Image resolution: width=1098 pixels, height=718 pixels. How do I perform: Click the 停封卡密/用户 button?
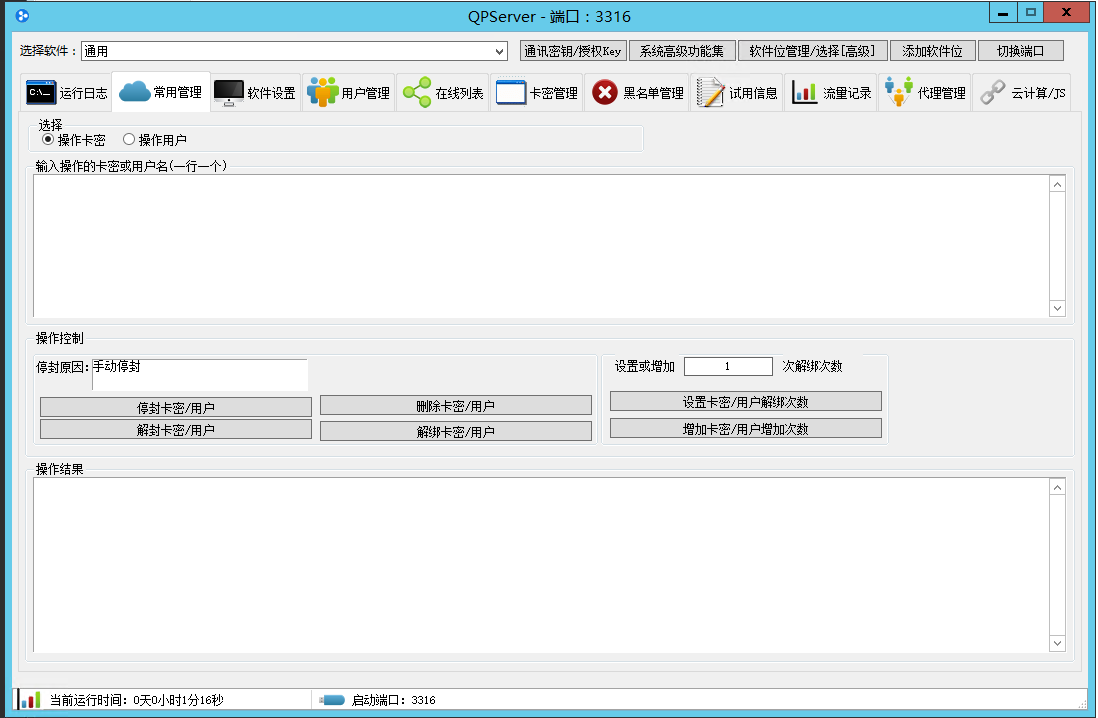175,407
